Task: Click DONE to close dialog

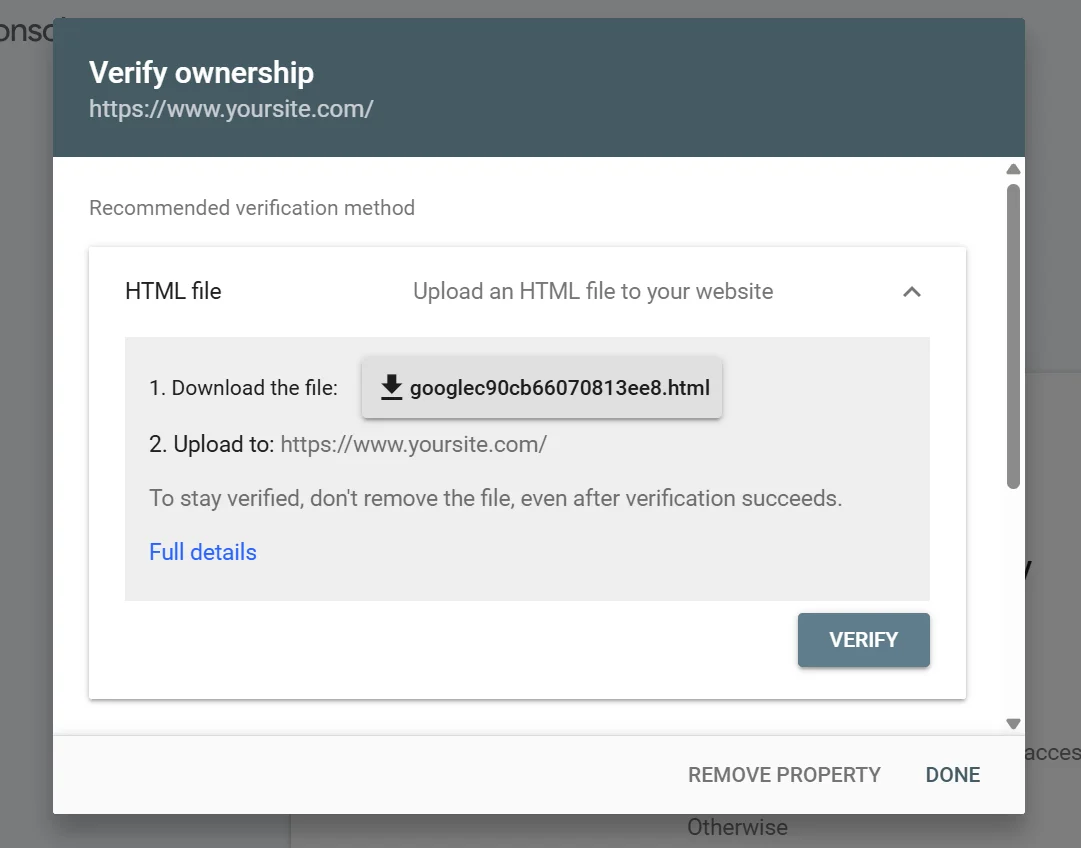Action: coord(952,775)
